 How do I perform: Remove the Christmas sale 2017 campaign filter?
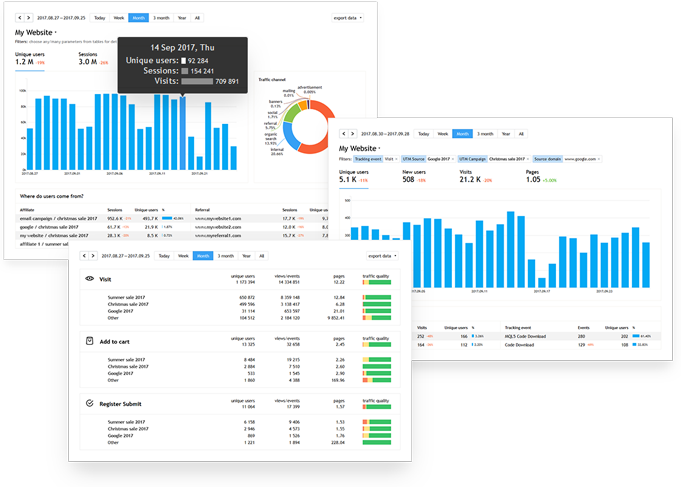[x=528, y=159]
